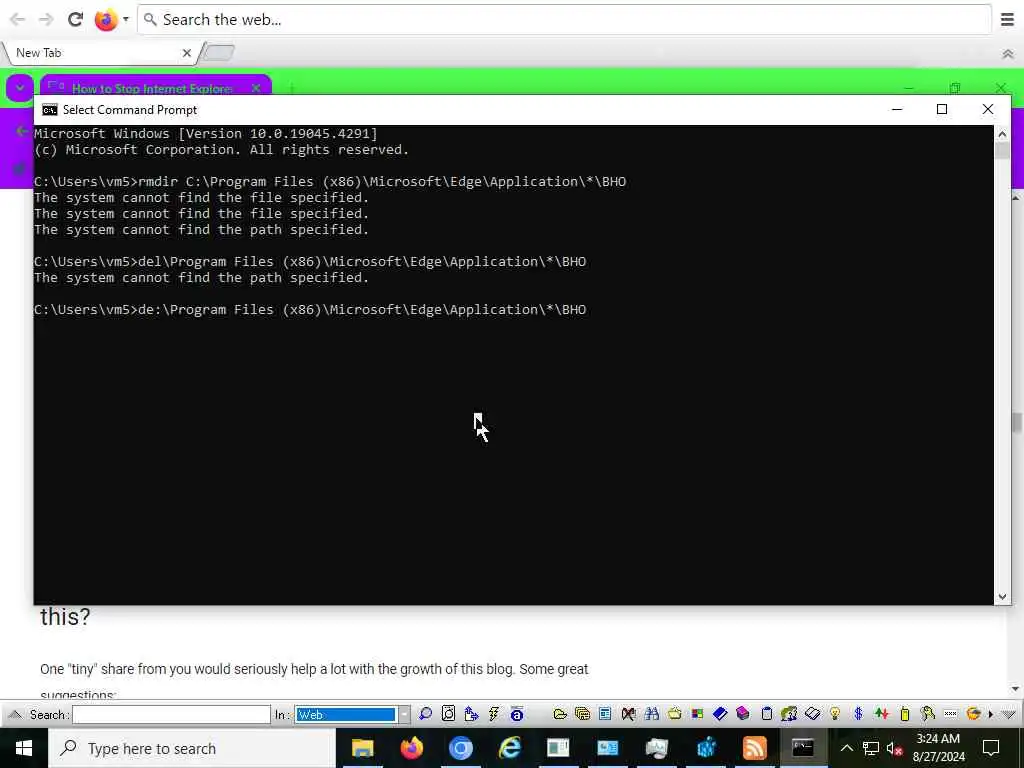The image size is (1024, 768).
Task: Close the 'How to Stop Internet Explorer' tab
Action: (x=256, y=88)
